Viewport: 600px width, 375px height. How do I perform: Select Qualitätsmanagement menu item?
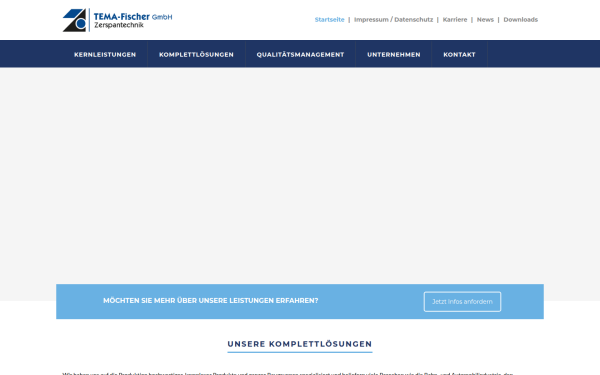point(300,54)
